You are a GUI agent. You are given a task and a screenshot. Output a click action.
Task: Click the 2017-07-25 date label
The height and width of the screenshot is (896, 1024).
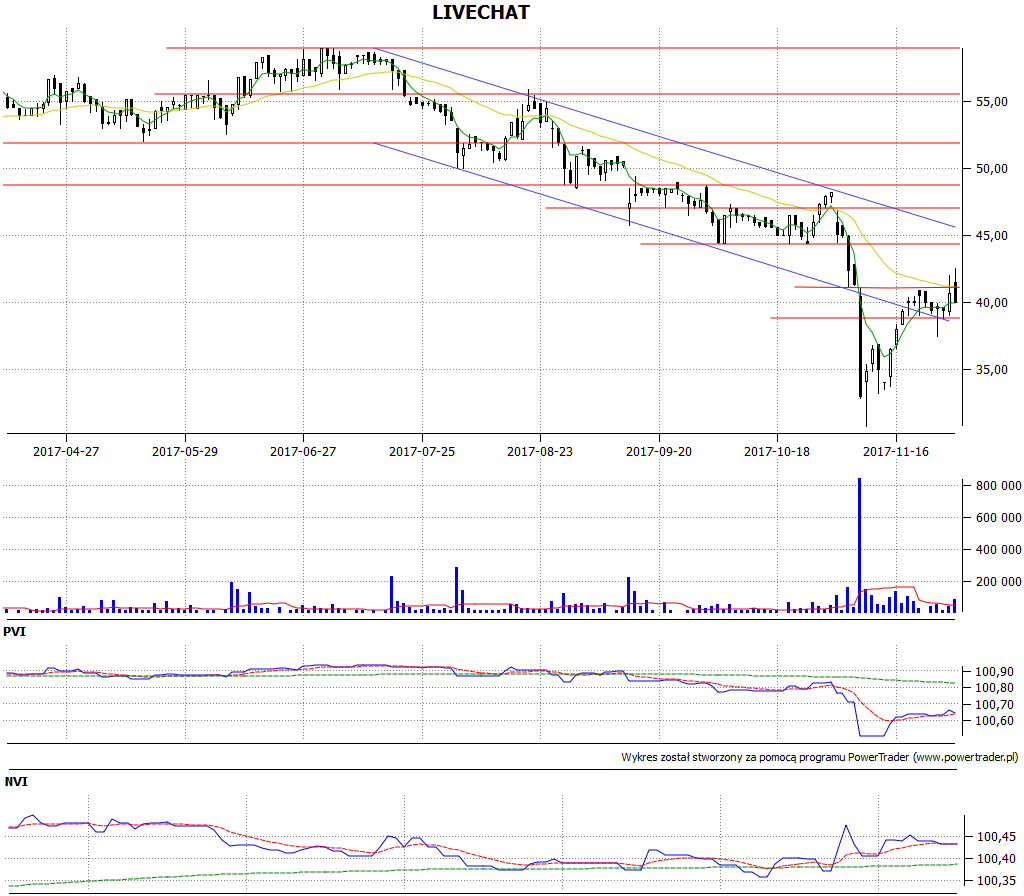(422, 451)
